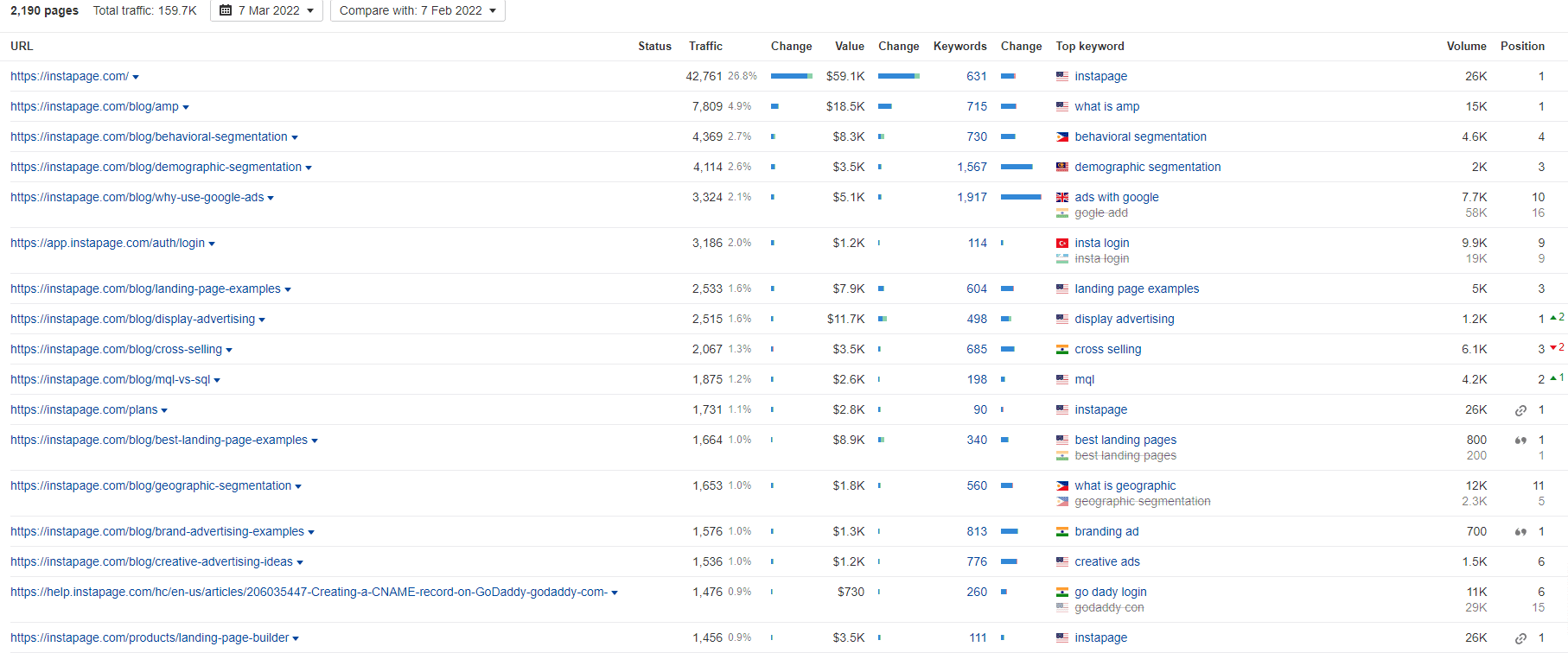
Task: Click the flag beside 'behavioral segmentation' keyword
Action: coord(1061,136)
